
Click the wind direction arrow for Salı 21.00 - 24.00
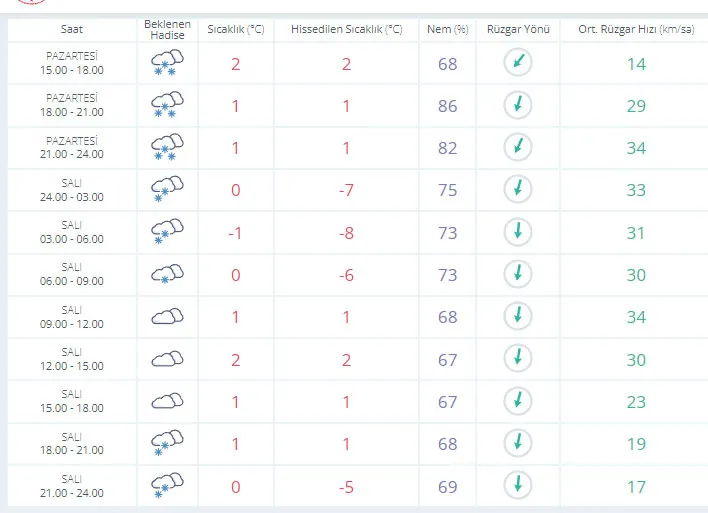point(518,485)
